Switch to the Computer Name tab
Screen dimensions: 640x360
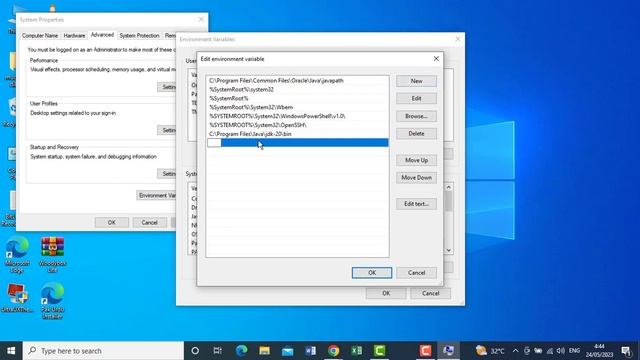pyautogui.click(x=40, y=36)
